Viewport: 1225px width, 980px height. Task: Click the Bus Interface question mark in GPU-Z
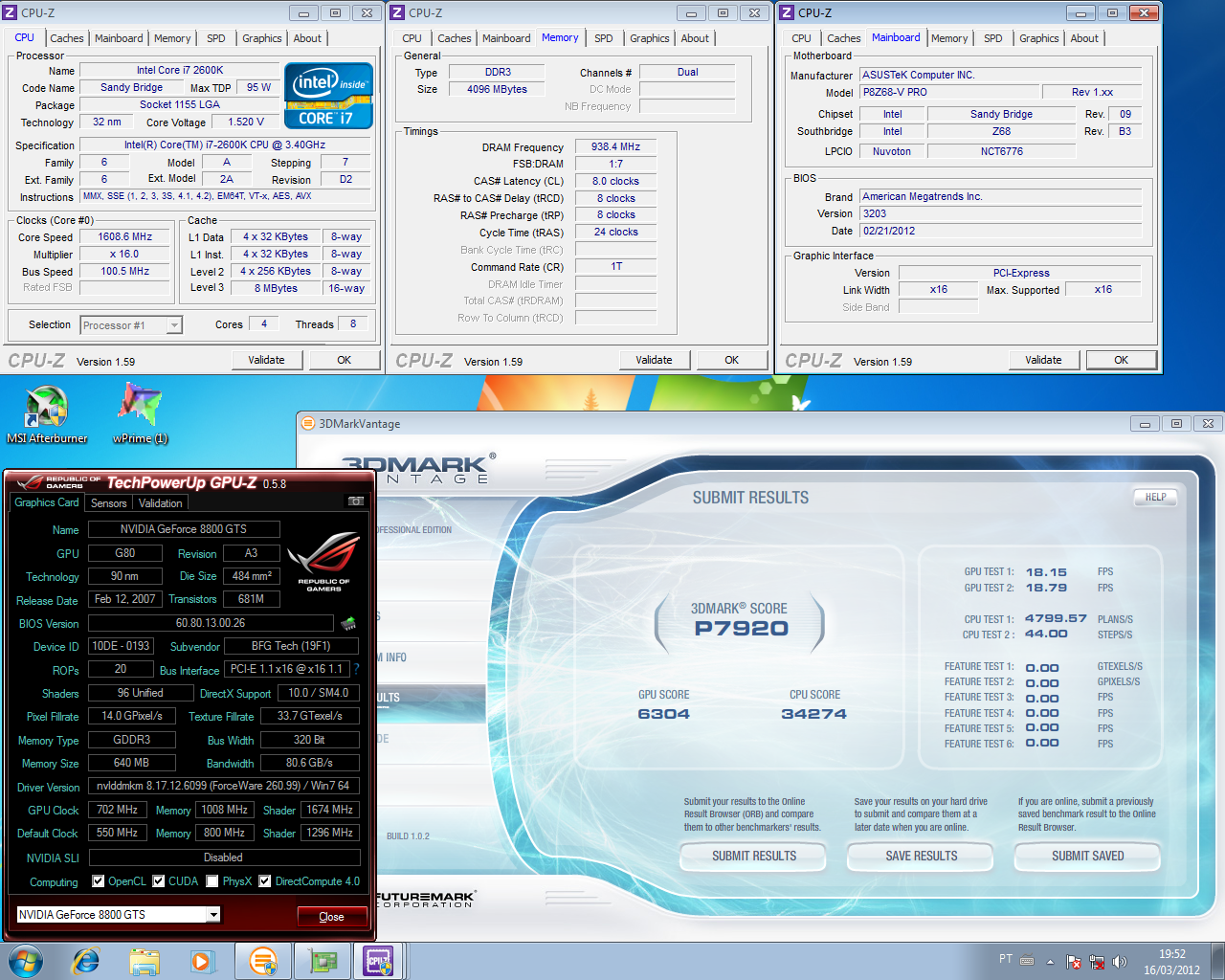point(357,669)
